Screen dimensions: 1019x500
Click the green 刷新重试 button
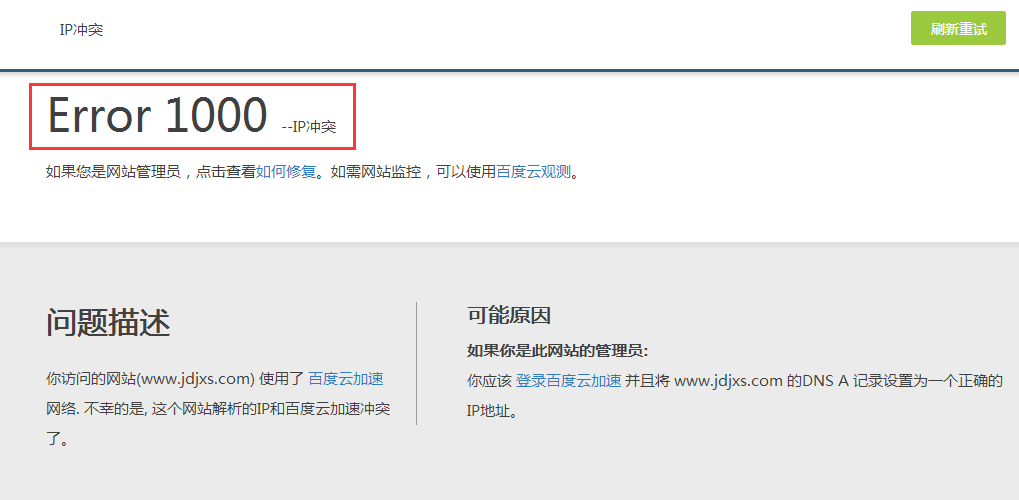pos(958,29)
